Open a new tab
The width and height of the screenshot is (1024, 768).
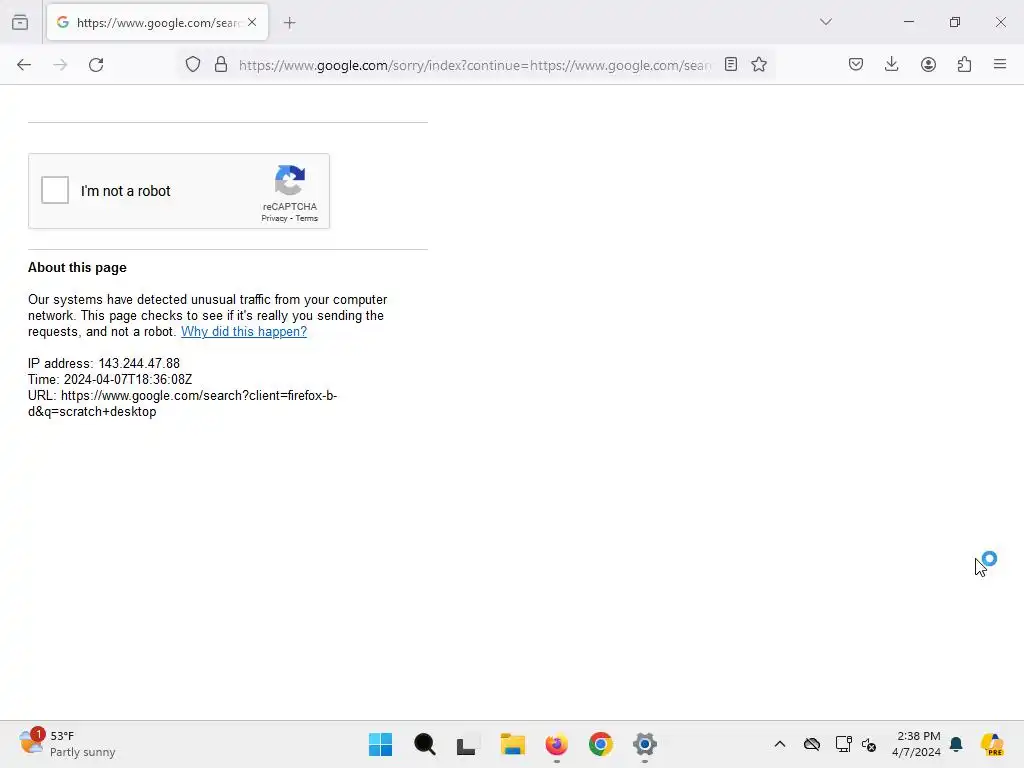tap(290, 23)
